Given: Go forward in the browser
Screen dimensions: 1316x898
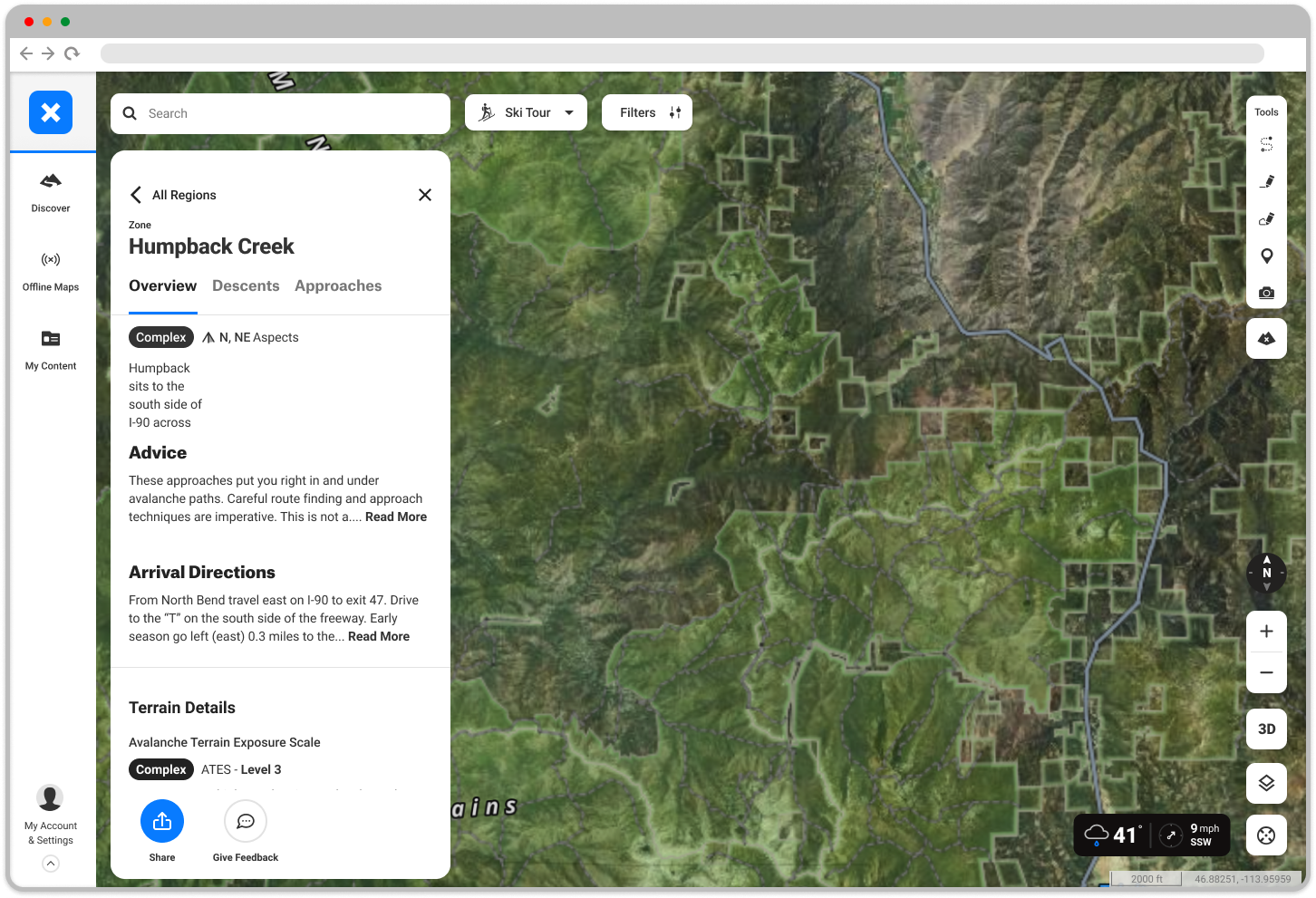Looking at the screenshot, I should pyautogui.click(x=48, y=53).
